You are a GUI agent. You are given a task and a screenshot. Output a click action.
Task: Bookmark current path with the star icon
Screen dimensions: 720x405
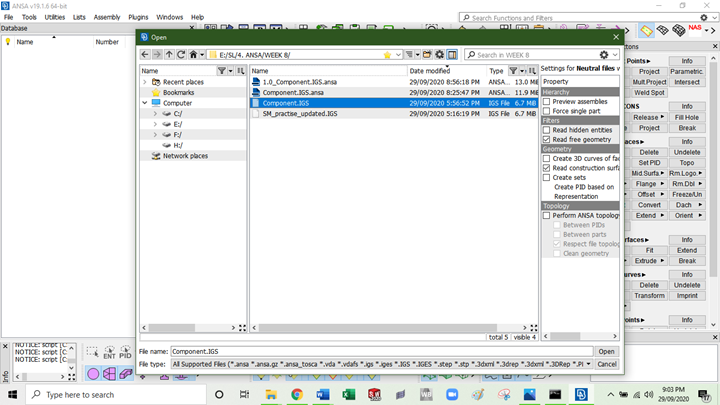387,55
